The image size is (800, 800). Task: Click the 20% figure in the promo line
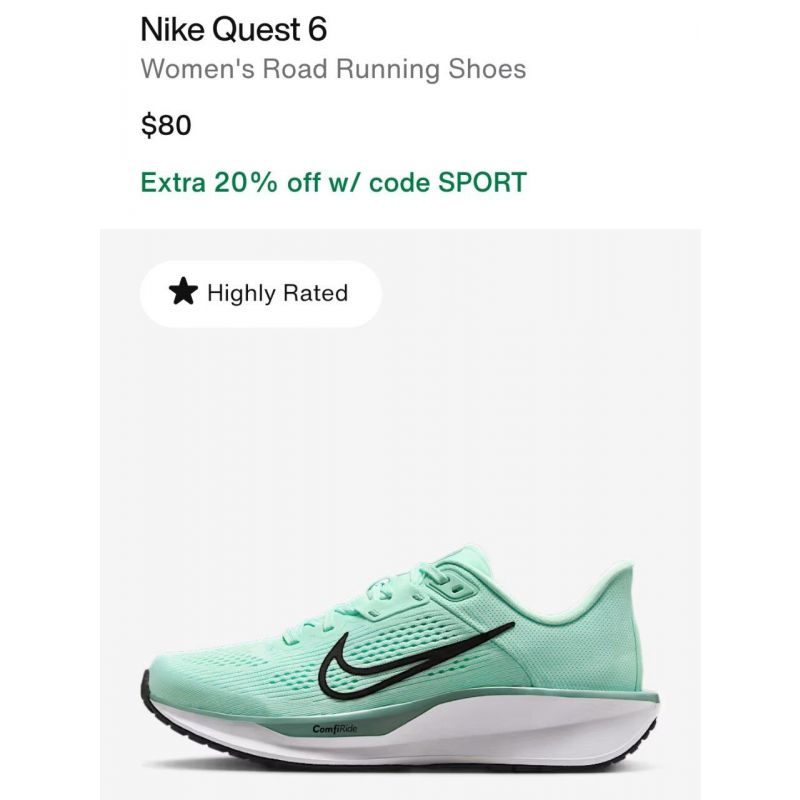[245, 182]
